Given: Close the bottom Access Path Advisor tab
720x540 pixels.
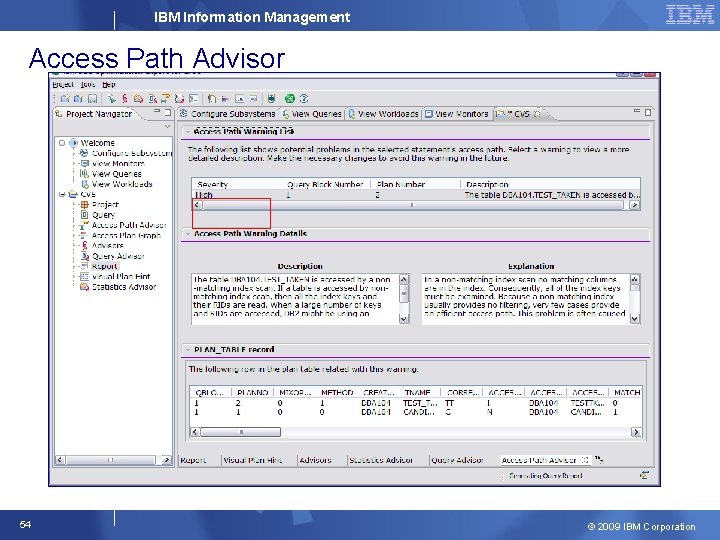Looking at the screenshot, I should point(585,460).
